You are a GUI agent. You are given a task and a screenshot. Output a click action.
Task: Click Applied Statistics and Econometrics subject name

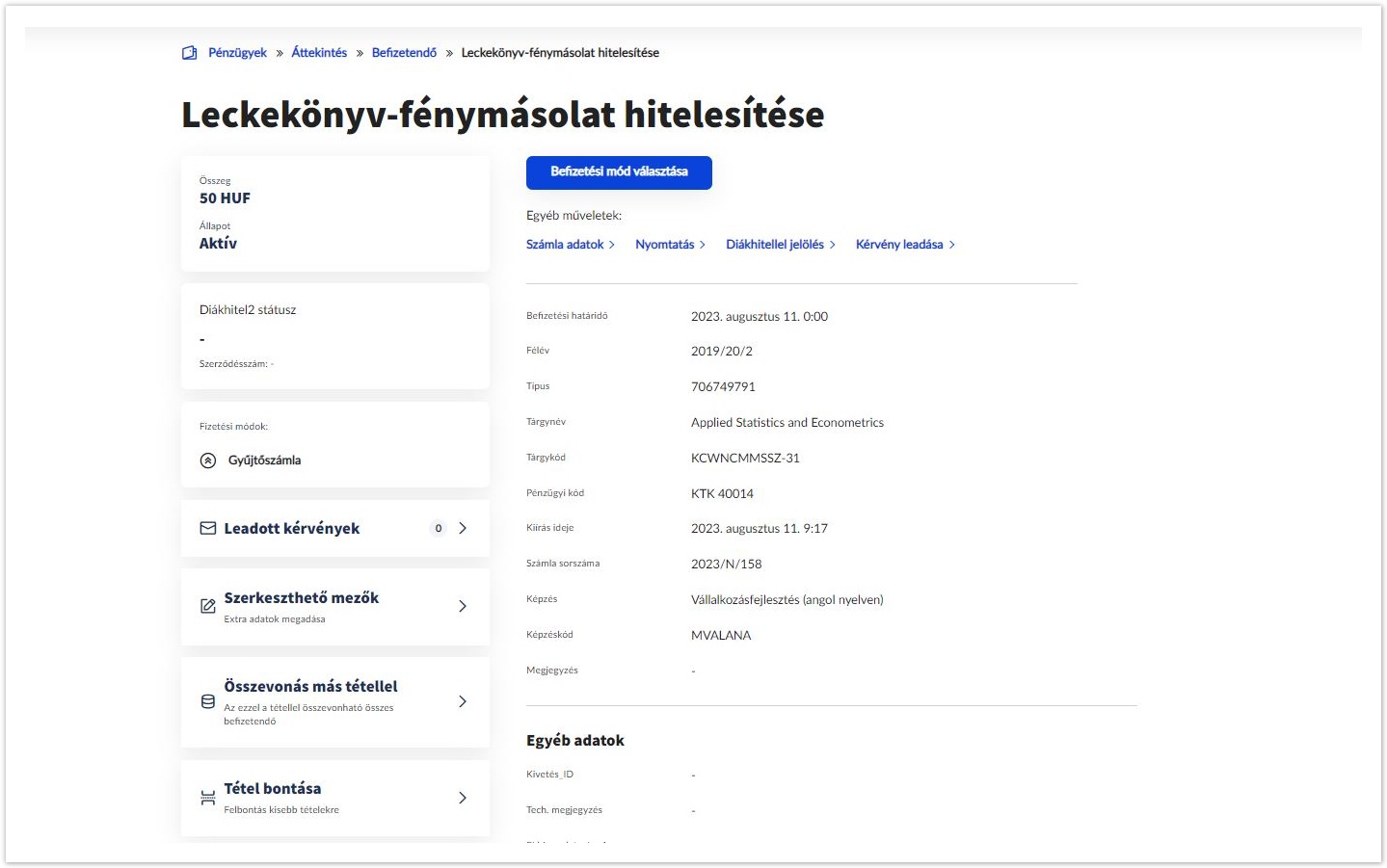click(787, 422)
